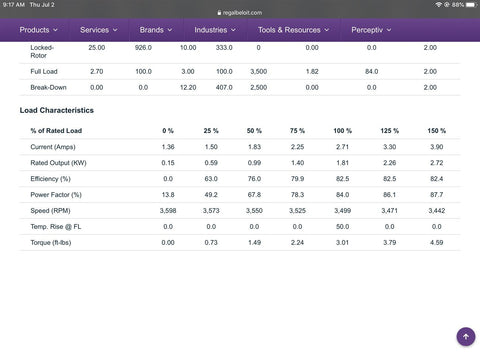The image size is (480, 360).
Task: Click the 100 % column header
Action: click(343, 131)
